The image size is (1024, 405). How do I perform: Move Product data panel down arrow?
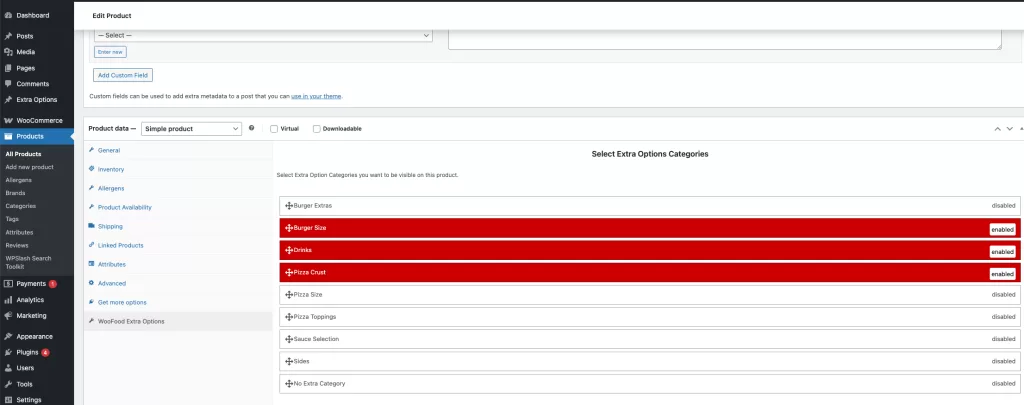(x=1010, y=129)
